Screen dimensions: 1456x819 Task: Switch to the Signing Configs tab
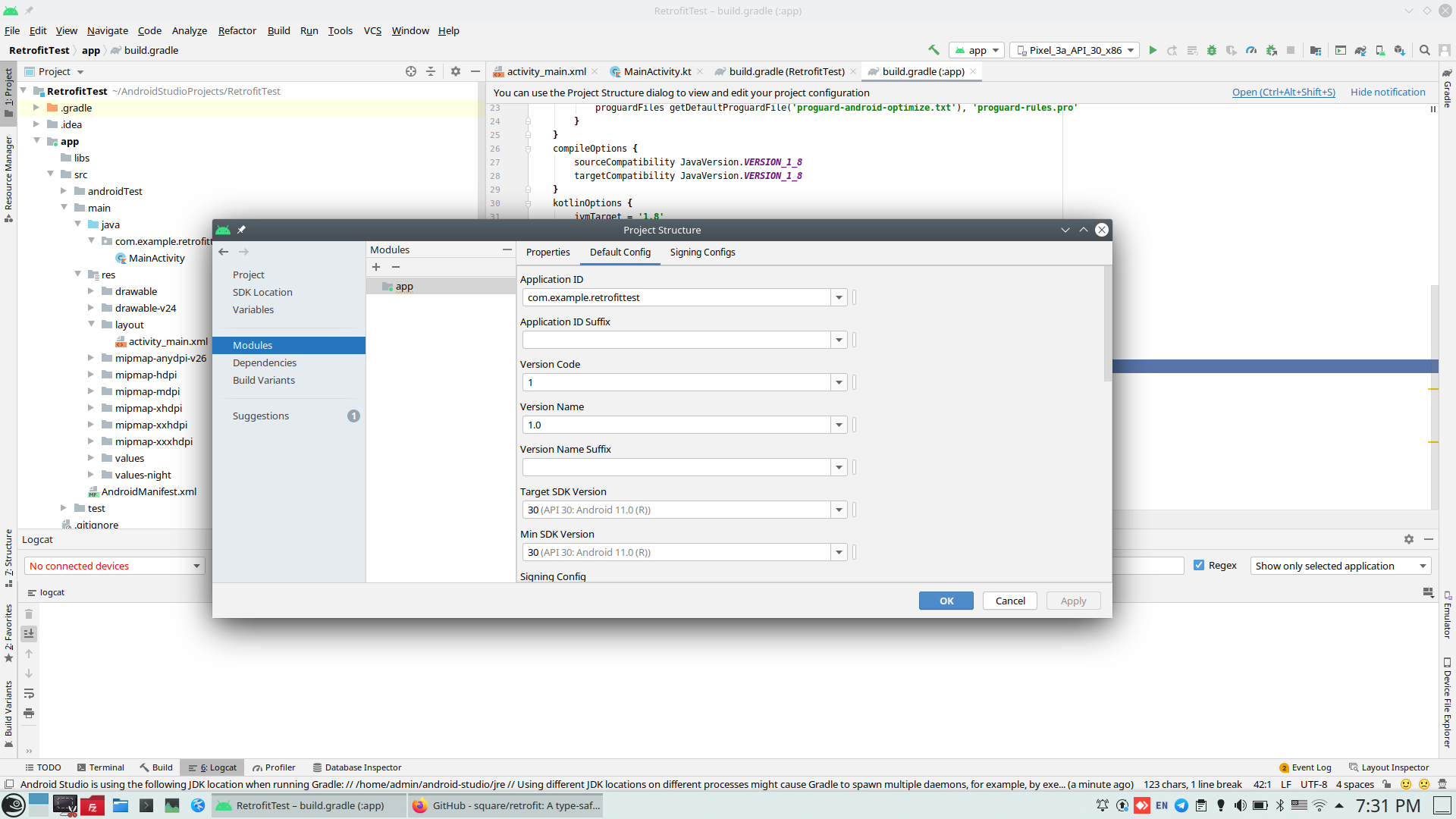pyautogui.click(x=702, y=253)
